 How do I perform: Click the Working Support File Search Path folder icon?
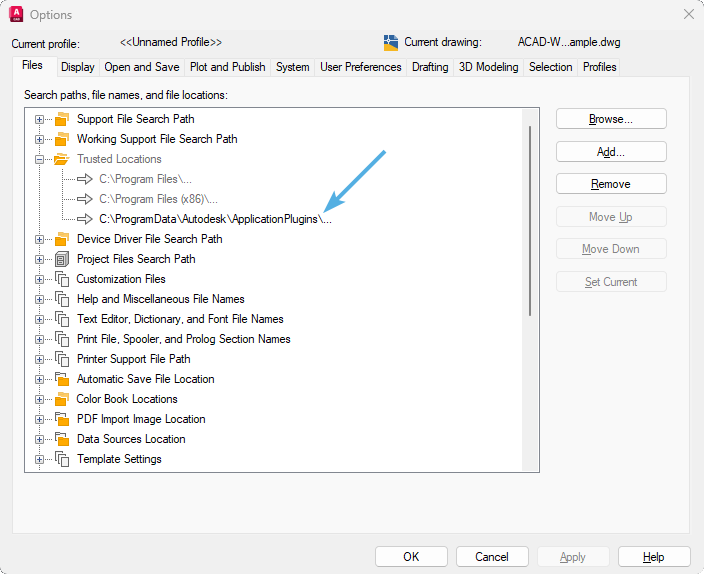[62, 139]
